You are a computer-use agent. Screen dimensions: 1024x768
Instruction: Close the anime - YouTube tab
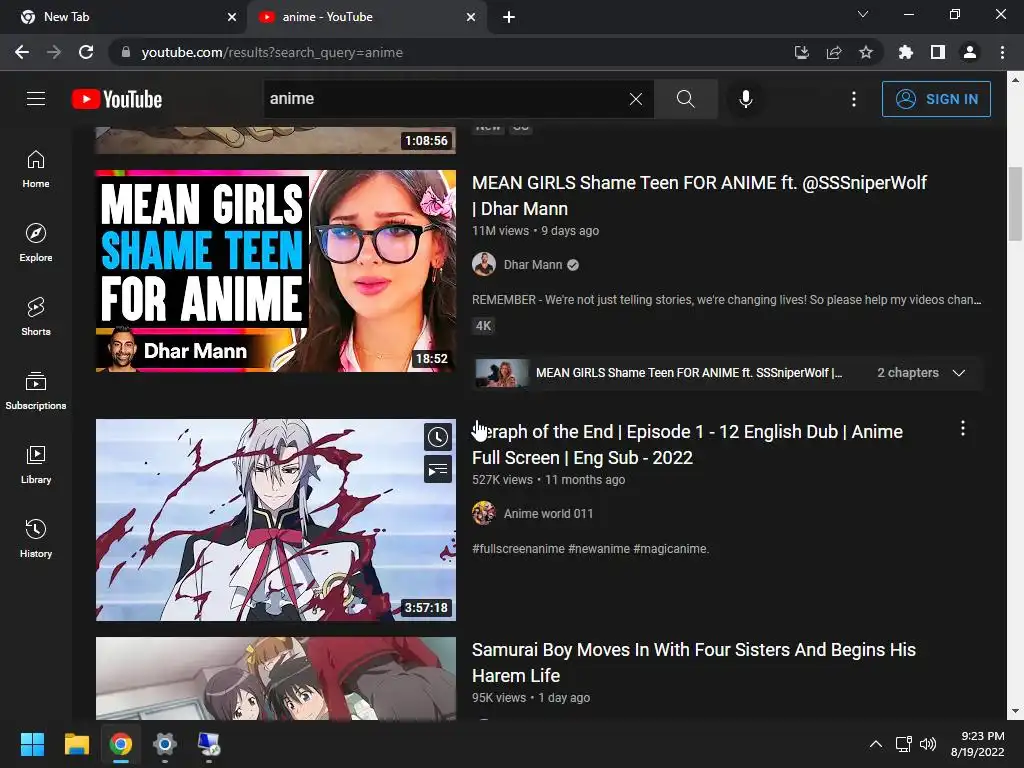471,17
